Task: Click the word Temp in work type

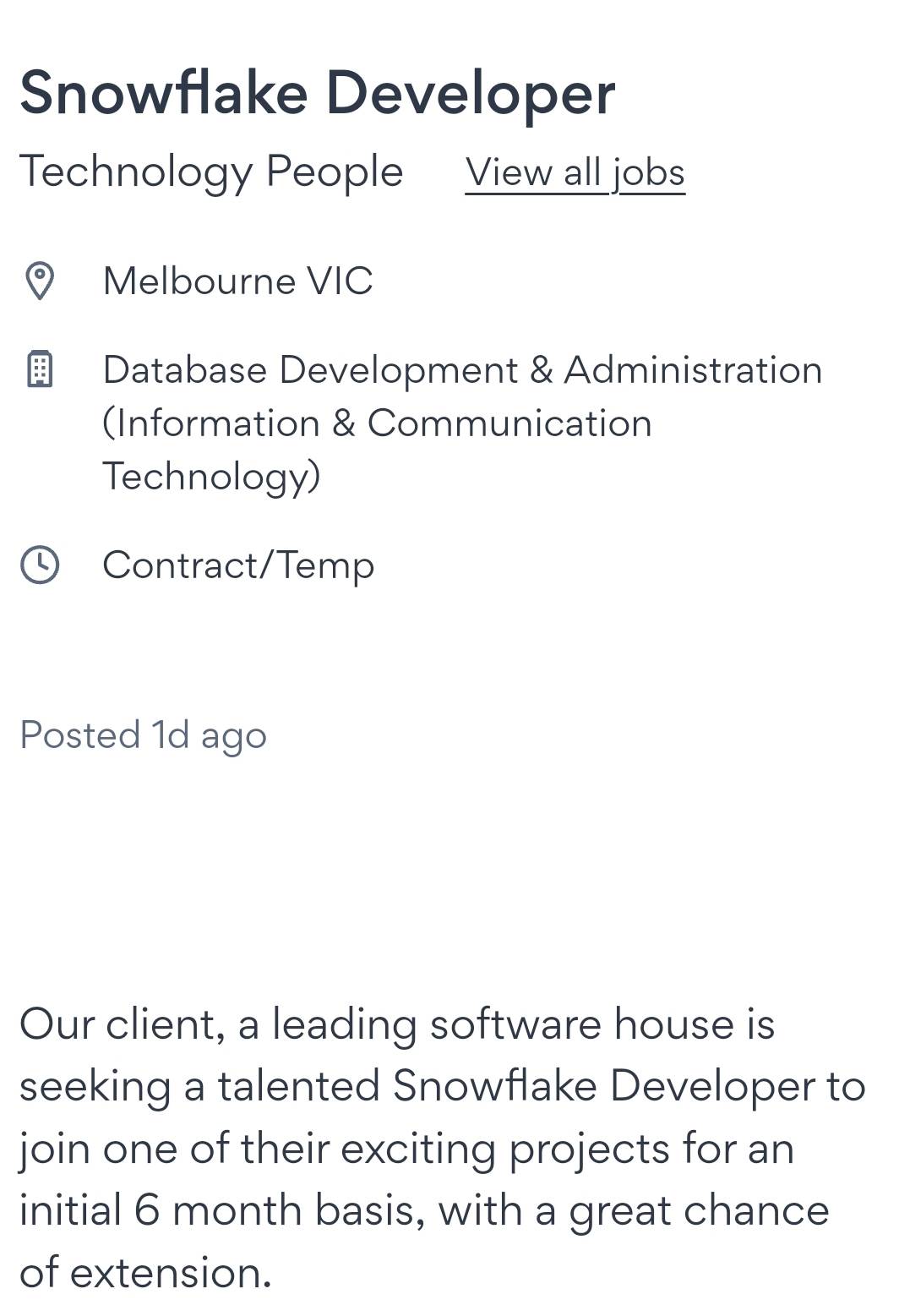Action: click(326, 565)
